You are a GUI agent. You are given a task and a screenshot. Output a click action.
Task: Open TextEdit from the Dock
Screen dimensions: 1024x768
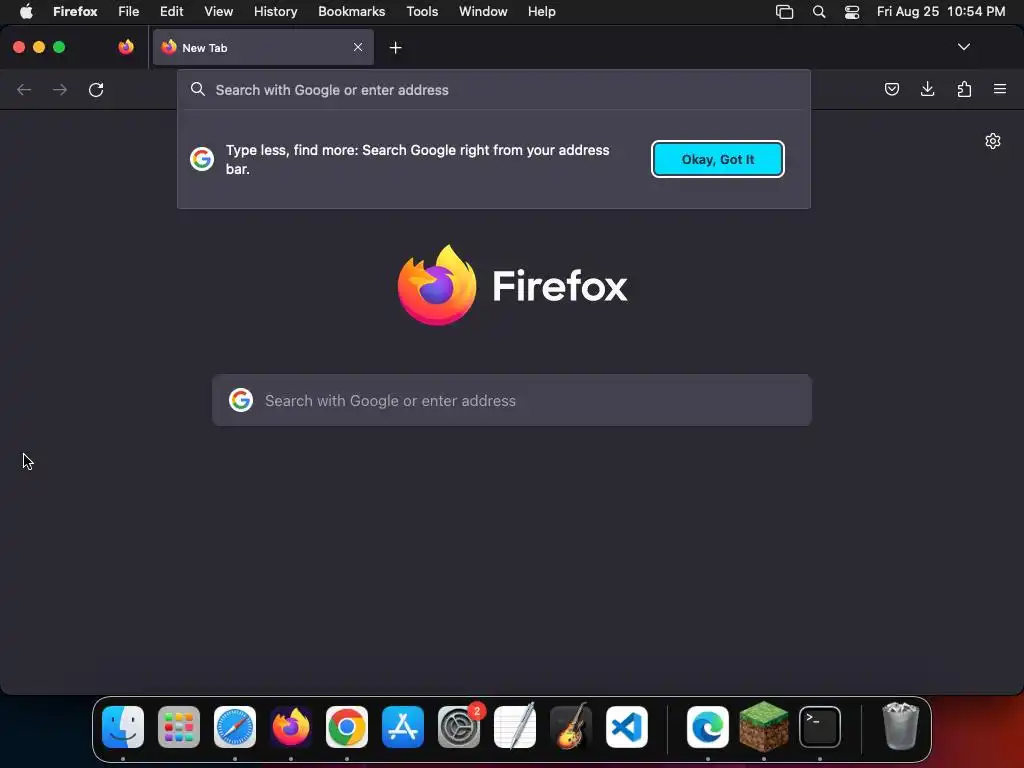click(x=515, y=727)
